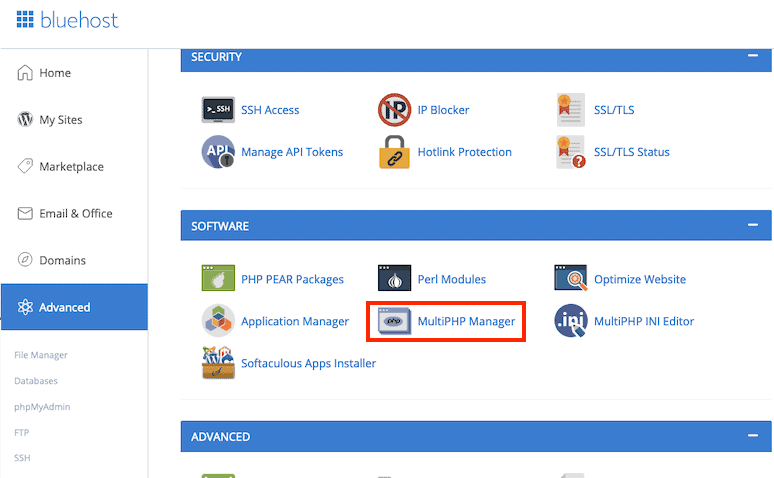Open File Manager submenu link
The height and width of the screenshot is (478, 774).
[x=41, y=355]
